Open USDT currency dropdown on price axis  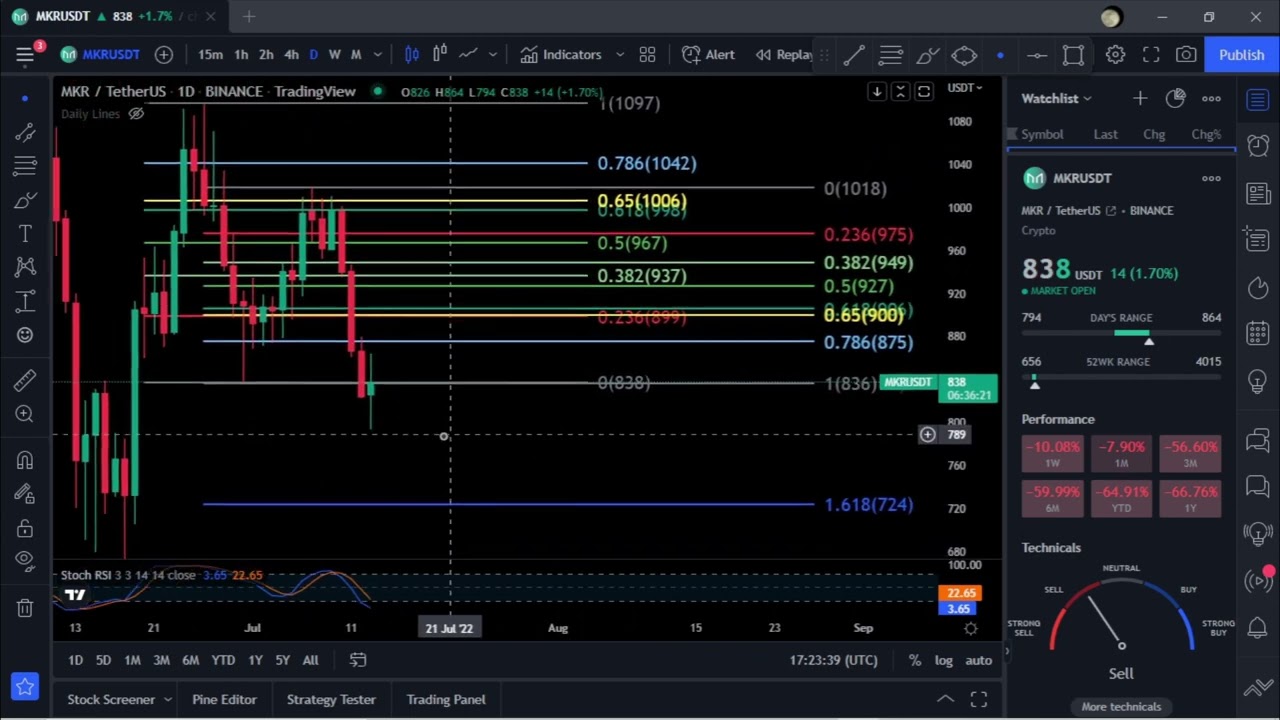965,88
